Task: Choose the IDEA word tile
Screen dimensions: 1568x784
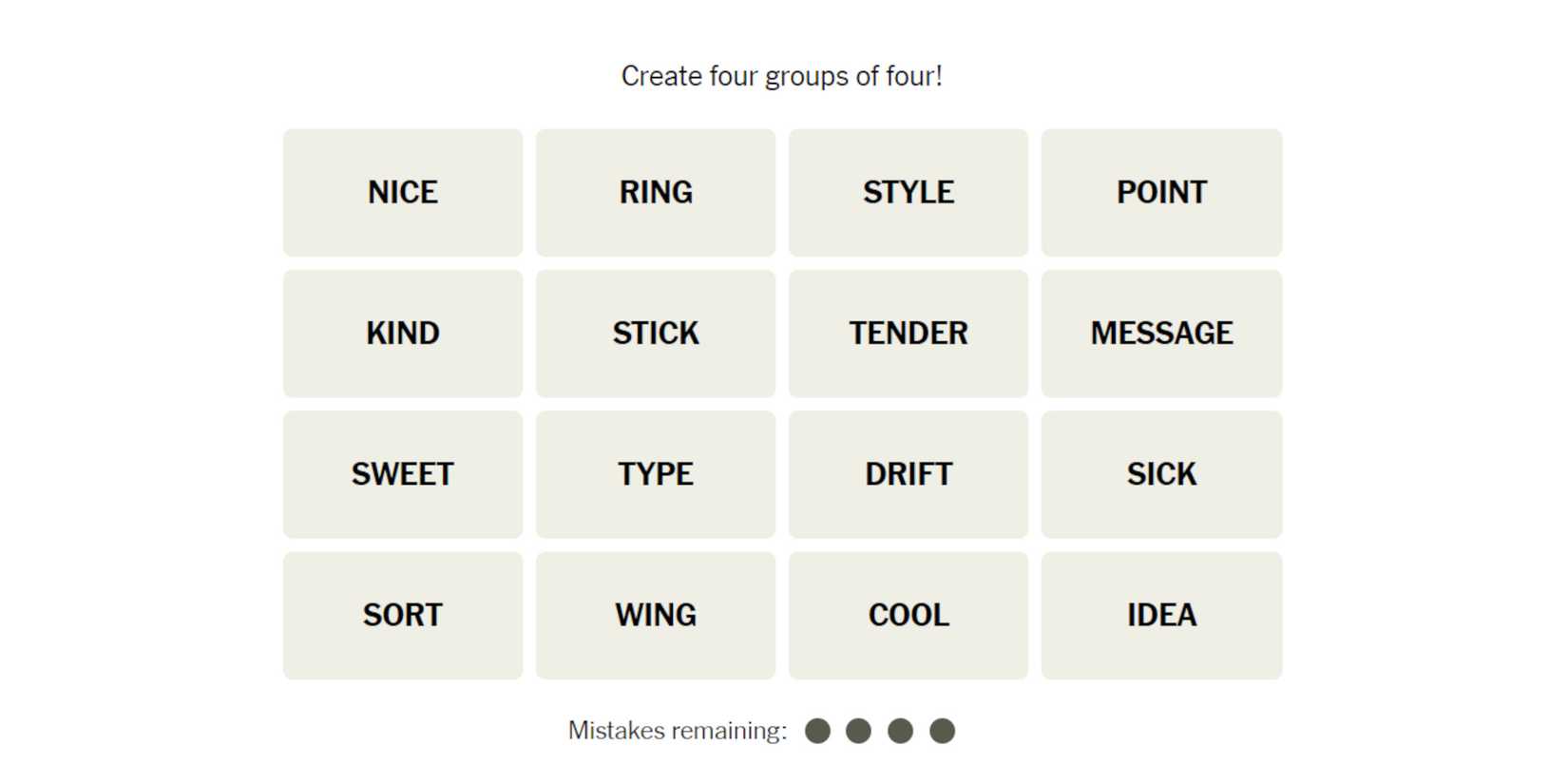Action: [x=1161, y=615]
